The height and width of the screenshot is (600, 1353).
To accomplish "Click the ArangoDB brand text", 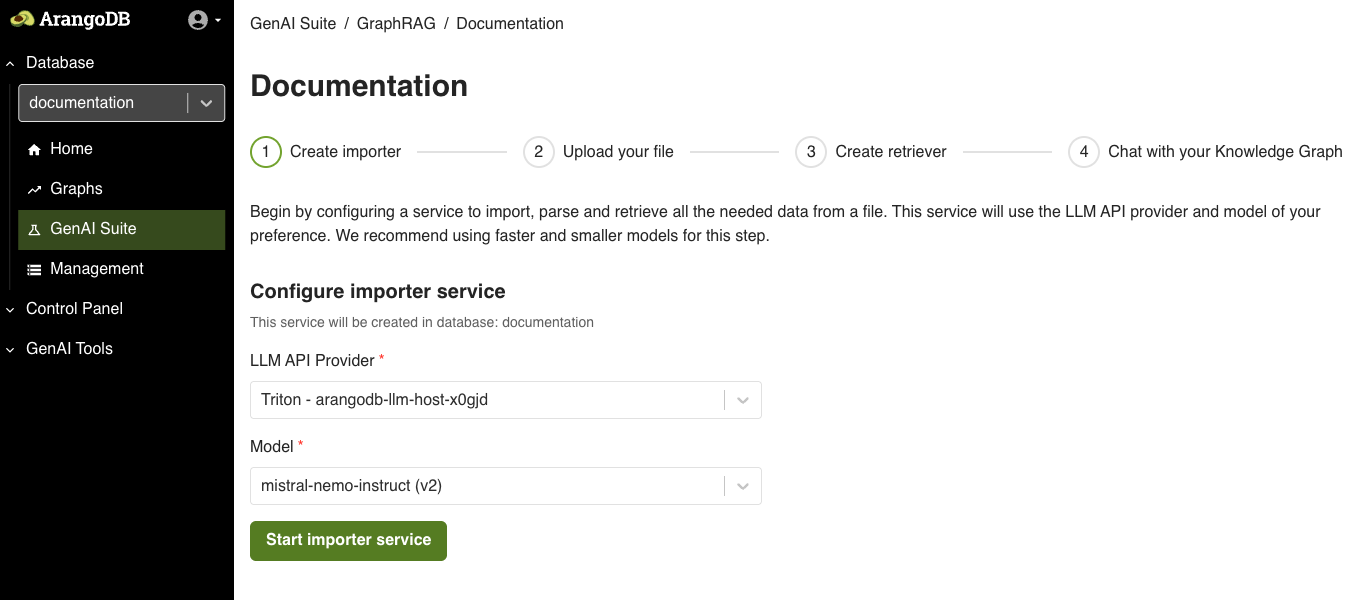I will [x=85, y=19].
